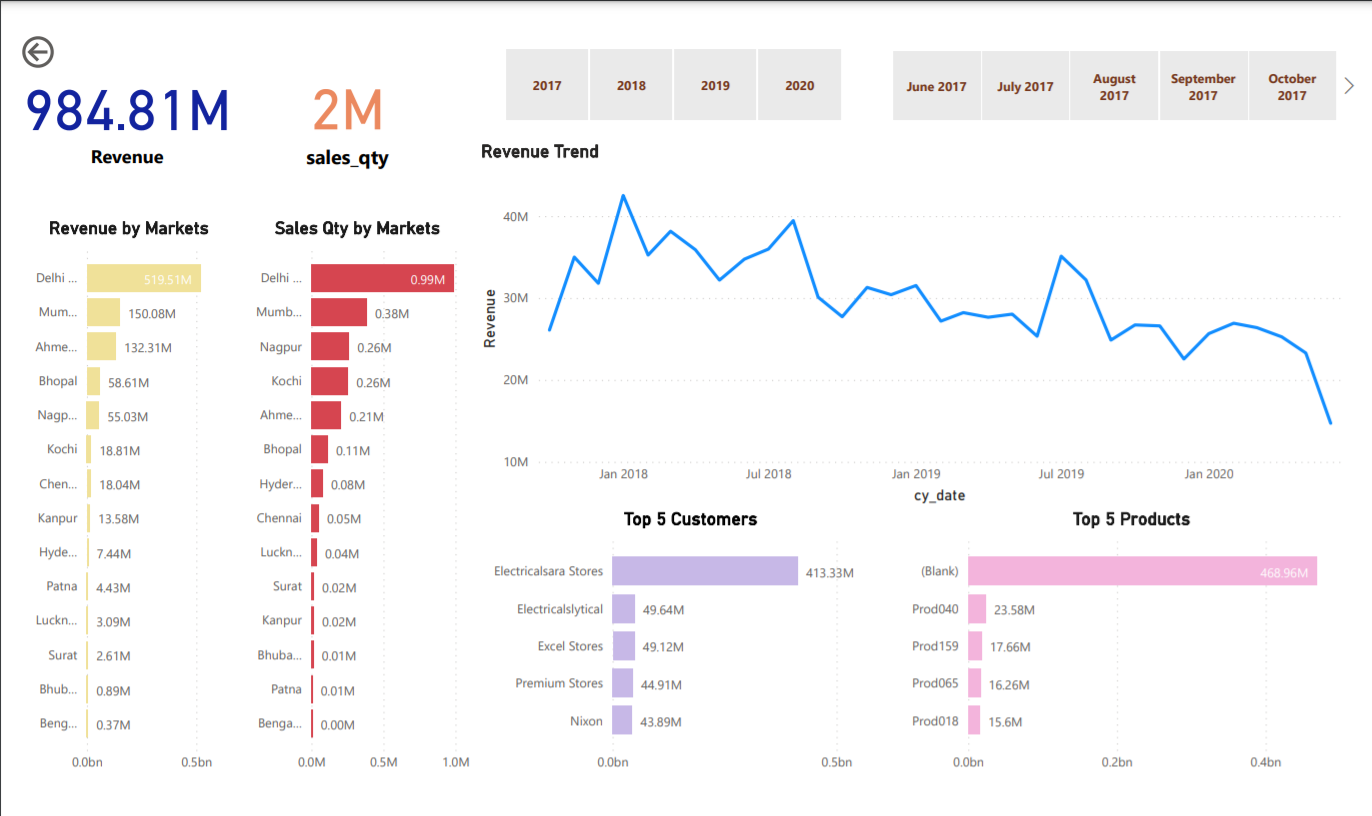
Task: Click Bhopal 0.11M sales qty bar
Action: pyautogui.click(x=319, y=450)
